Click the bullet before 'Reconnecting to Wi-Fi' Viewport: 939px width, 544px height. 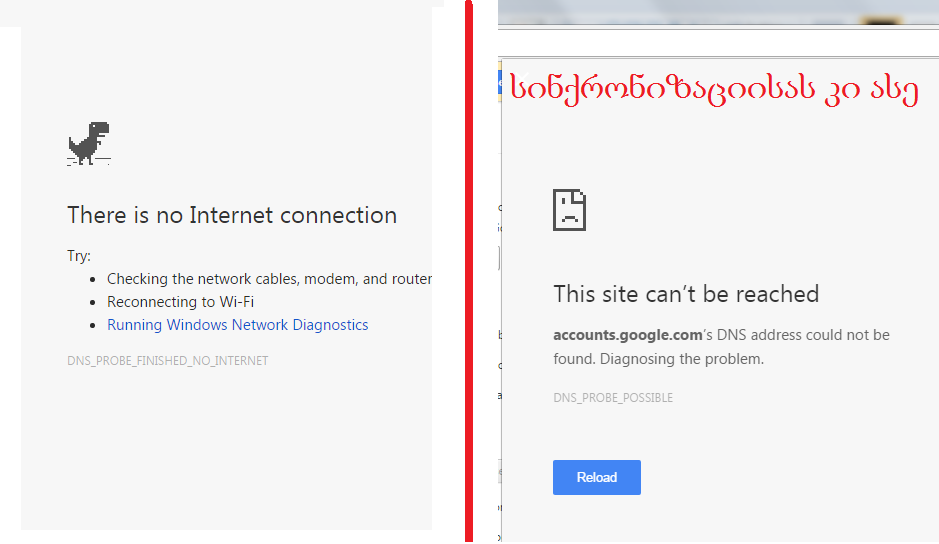click(93, 302)
